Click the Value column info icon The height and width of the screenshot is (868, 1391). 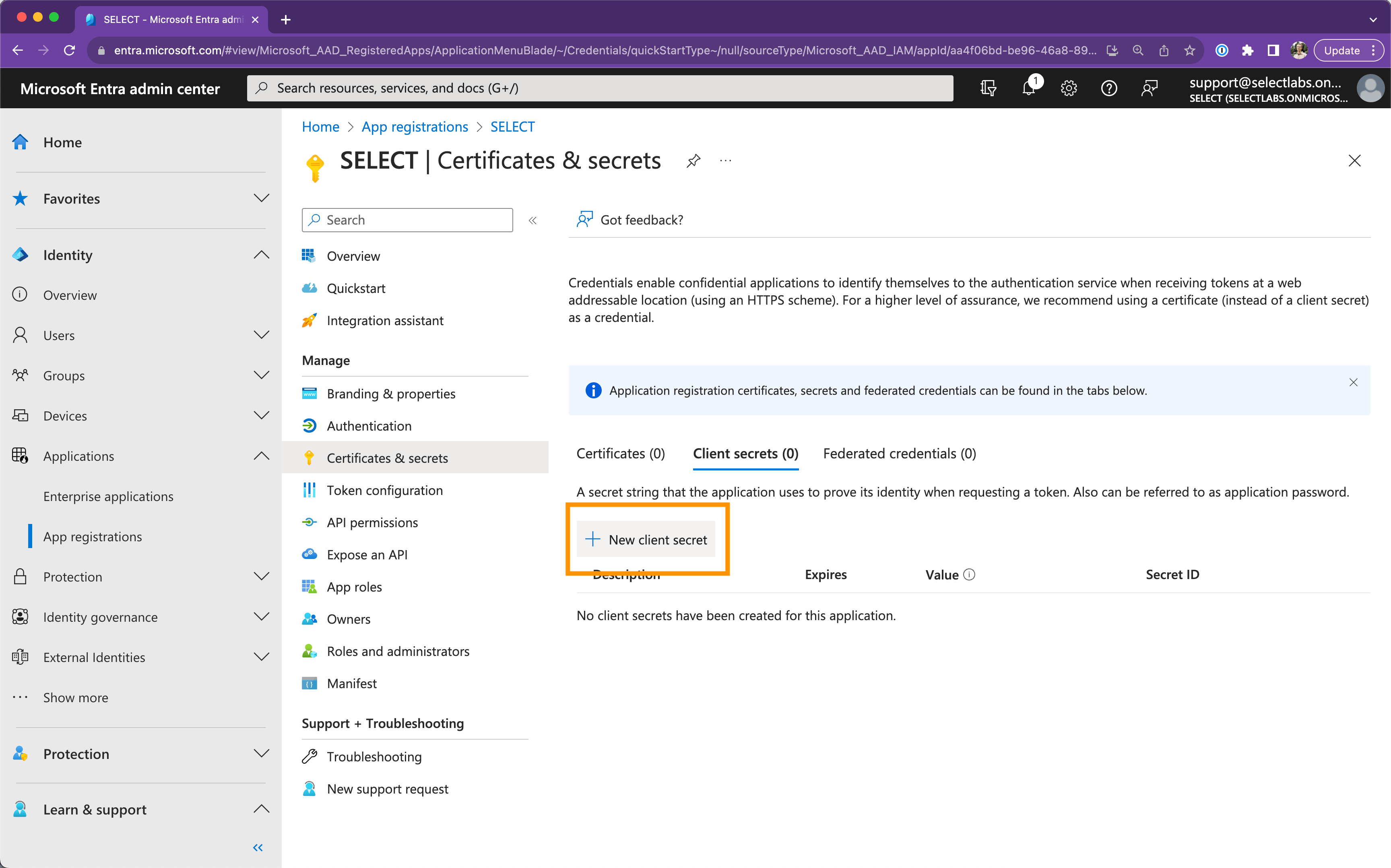(x=969, y=575)
